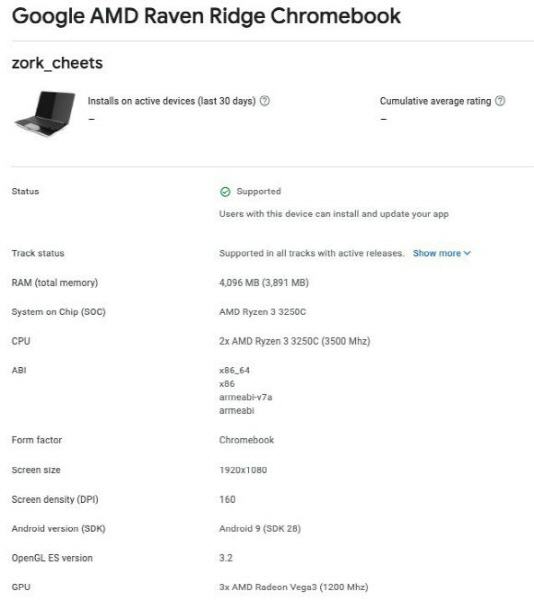Click the Chromebook form factor value
534x600 pixels.
click(x=246, y=440)
